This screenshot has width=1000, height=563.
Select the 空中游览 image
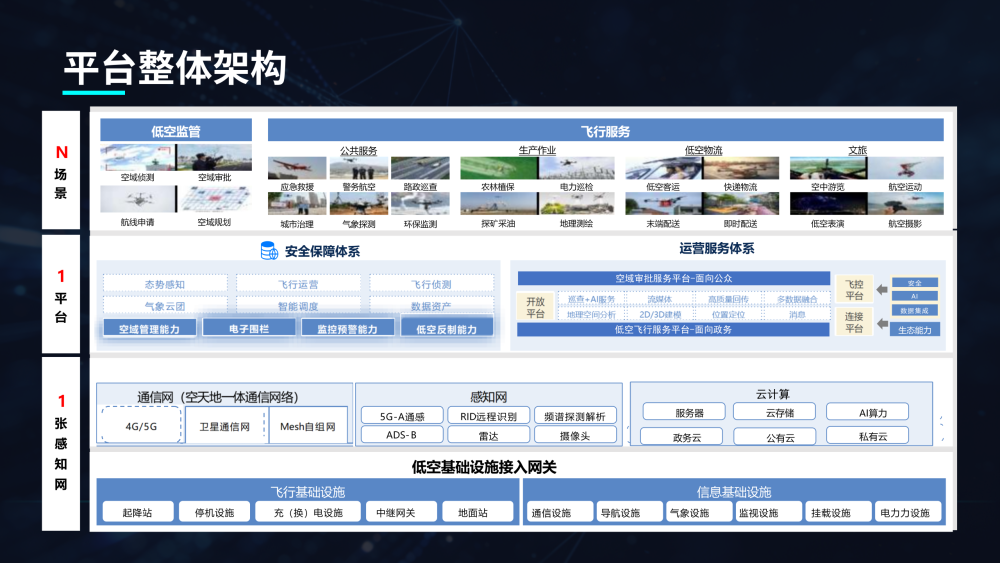pyautogui.click(x=828, y=168)
